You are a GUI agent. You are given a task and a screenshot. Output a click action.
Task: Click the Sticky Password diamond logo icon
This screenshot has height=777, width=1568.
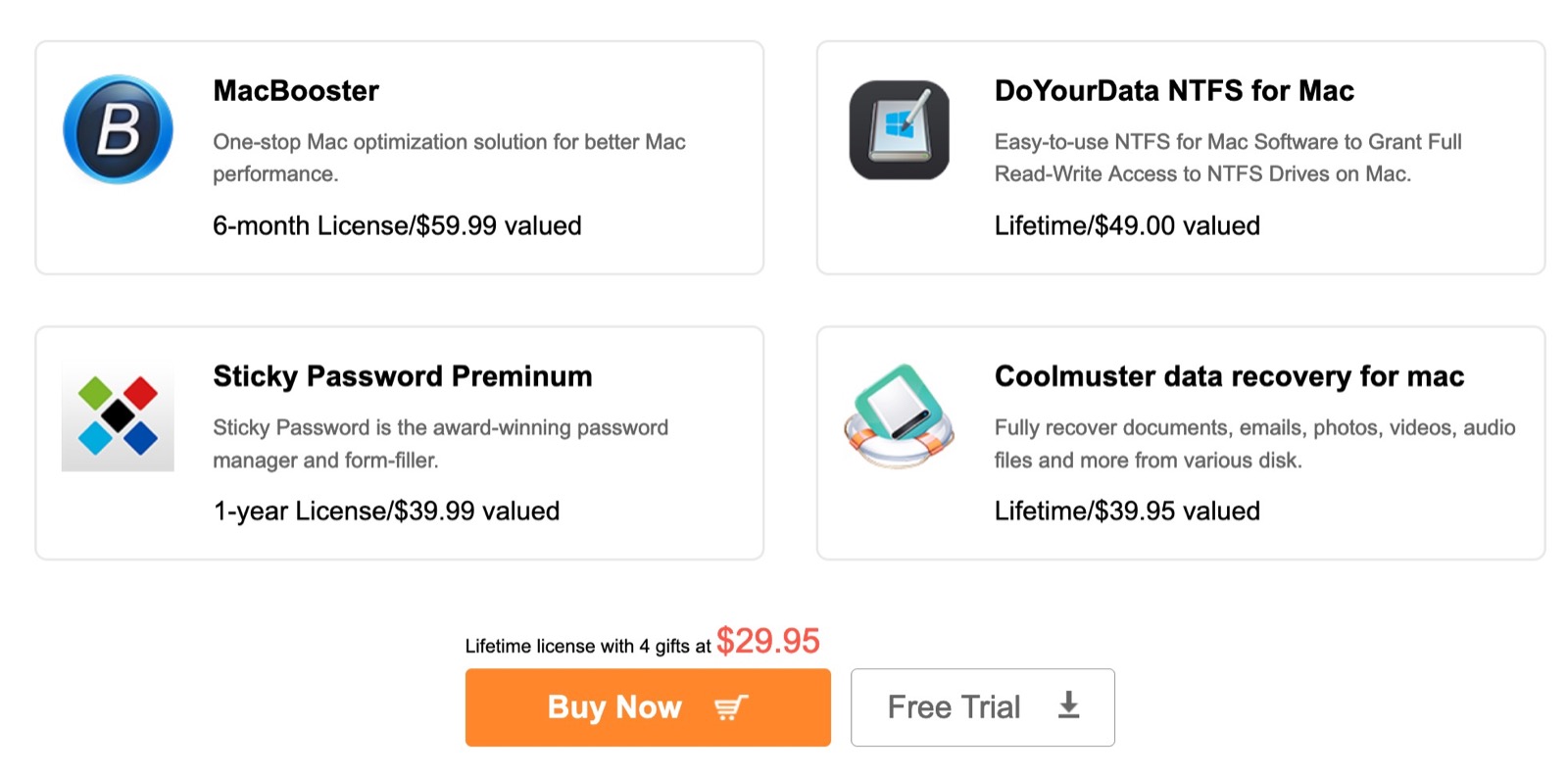click(118, 415)
